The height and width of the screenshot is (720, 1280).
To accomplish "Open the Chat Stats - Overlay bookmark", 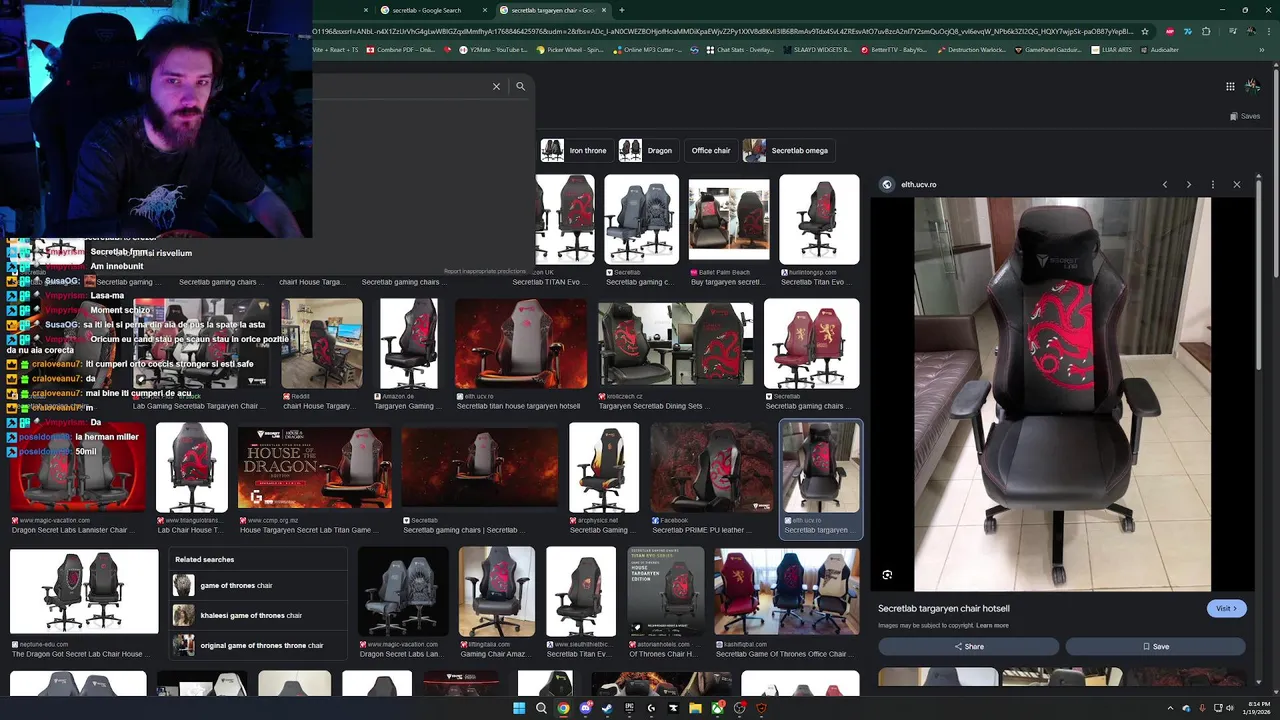I will [x=738, y=49].
